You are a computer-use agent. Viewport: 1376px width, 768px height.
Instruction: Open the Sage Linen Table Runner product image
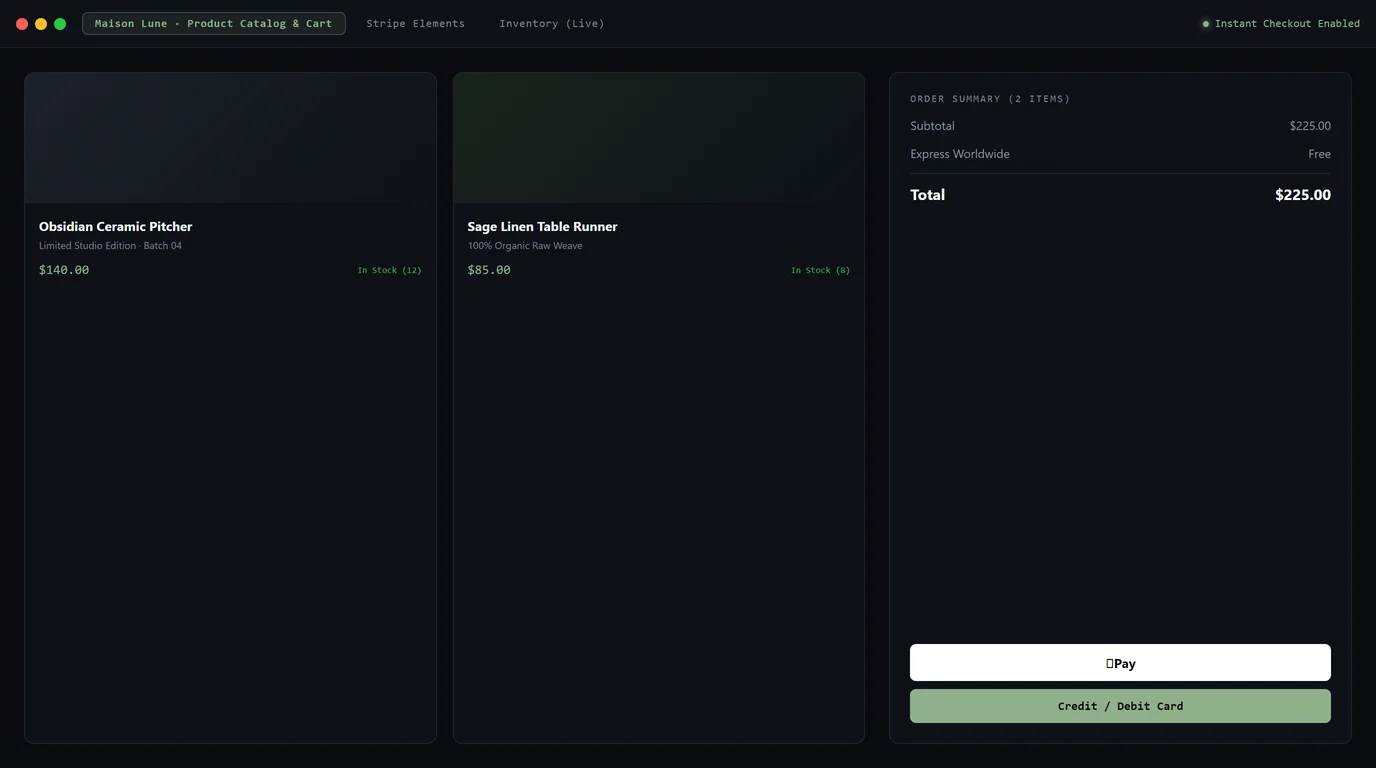coord(659,138)
